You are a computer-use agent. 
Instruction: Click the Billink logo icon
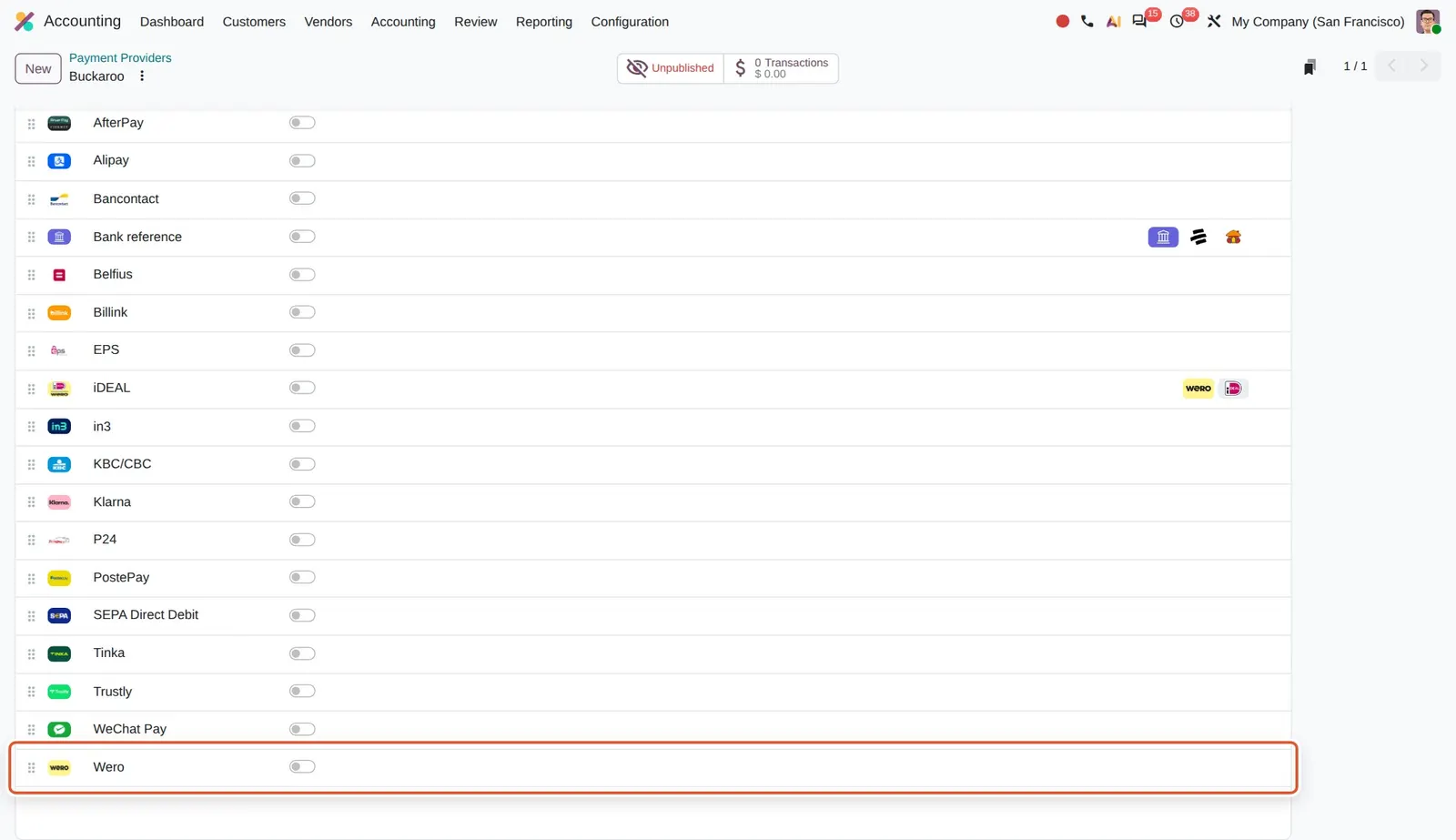[x=59, y=313]
